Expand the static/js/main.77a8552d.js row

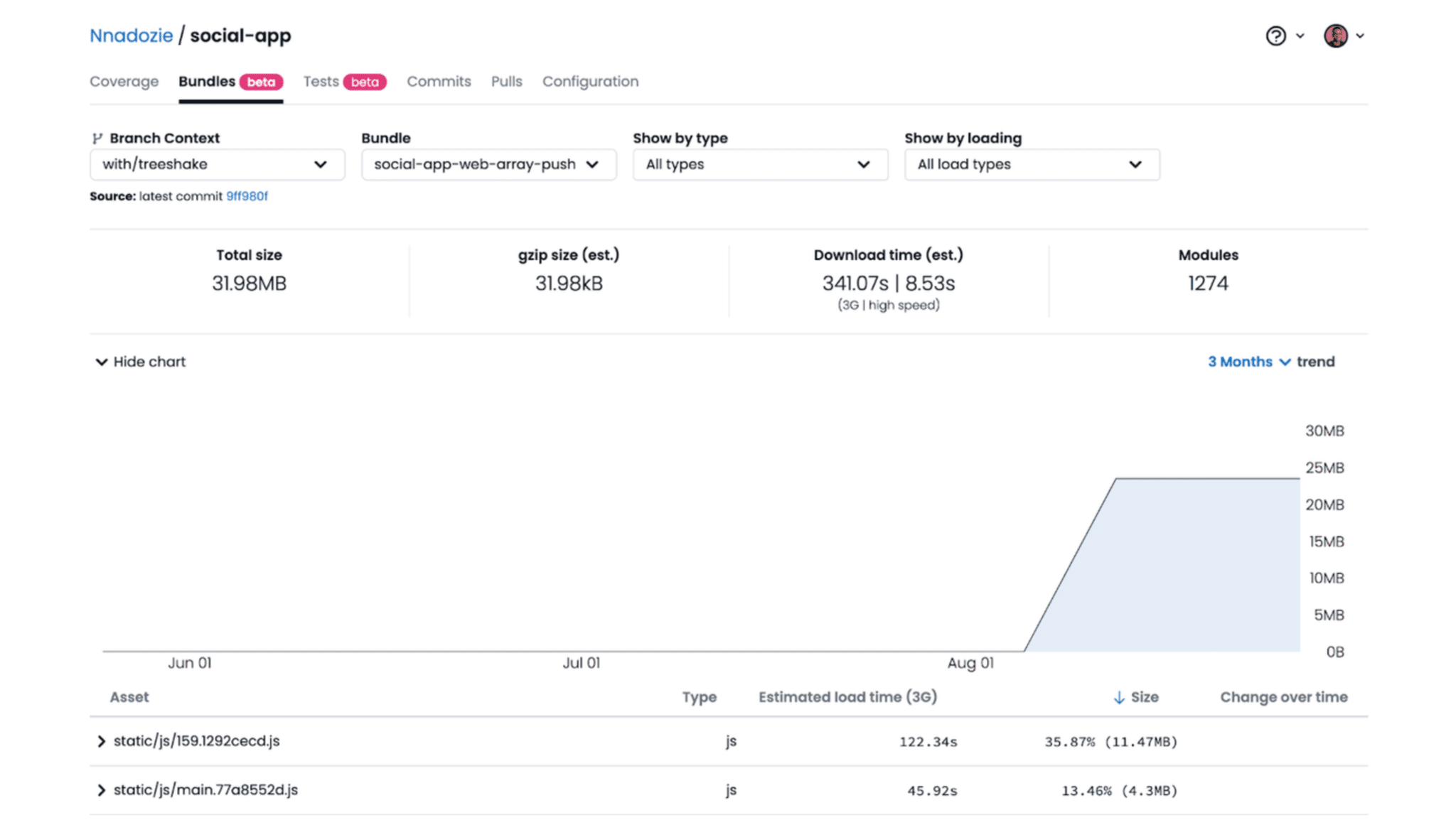[101, 790]
